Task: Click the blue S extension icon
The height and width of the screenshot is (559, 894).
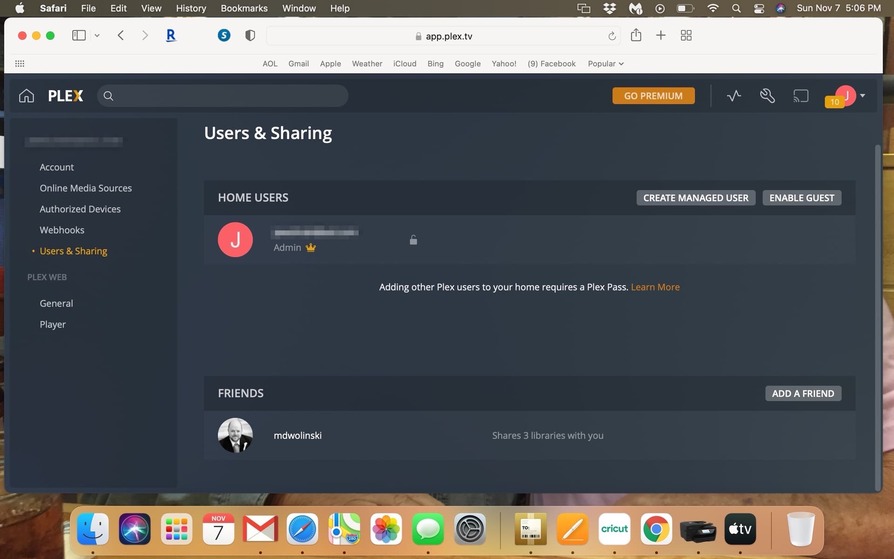Action: pos(224,35)
